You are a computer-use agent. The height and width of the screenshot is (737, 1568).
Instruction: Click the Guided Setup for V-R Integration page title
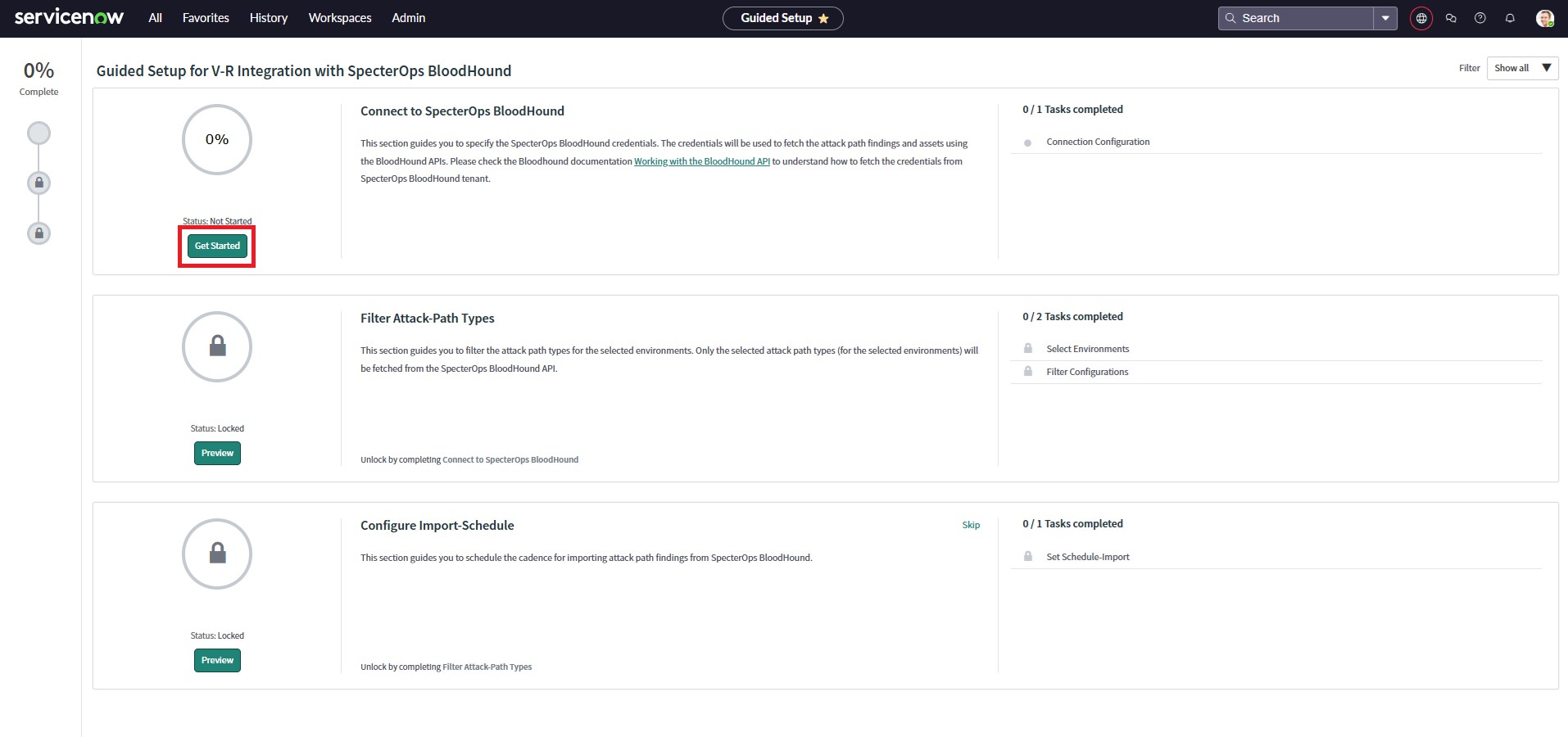click(x=304, y=71)
